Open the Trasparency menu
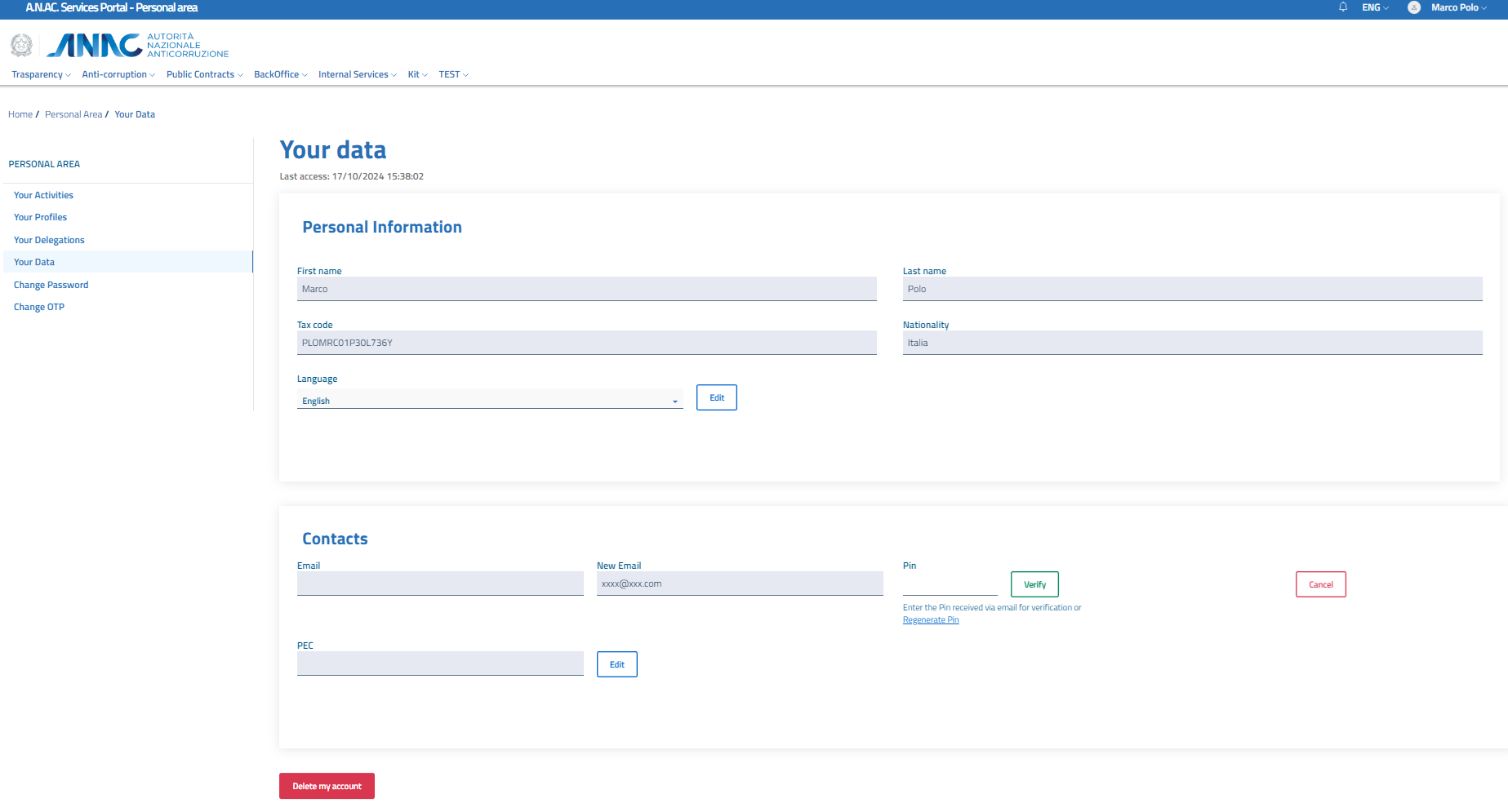The width and height of the screenshot is (1508, 812). coord(41,74)
